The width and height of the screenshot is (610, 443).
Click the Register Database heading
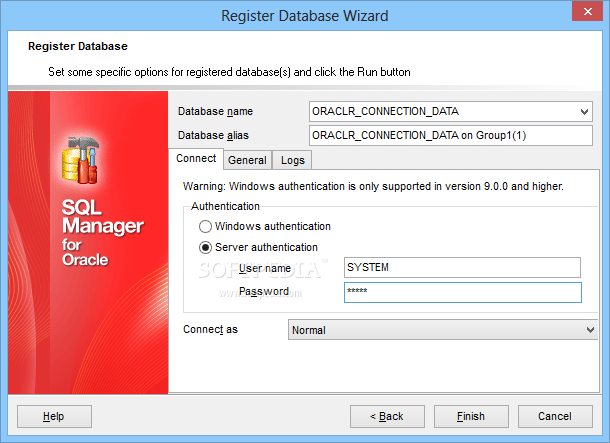78,46
